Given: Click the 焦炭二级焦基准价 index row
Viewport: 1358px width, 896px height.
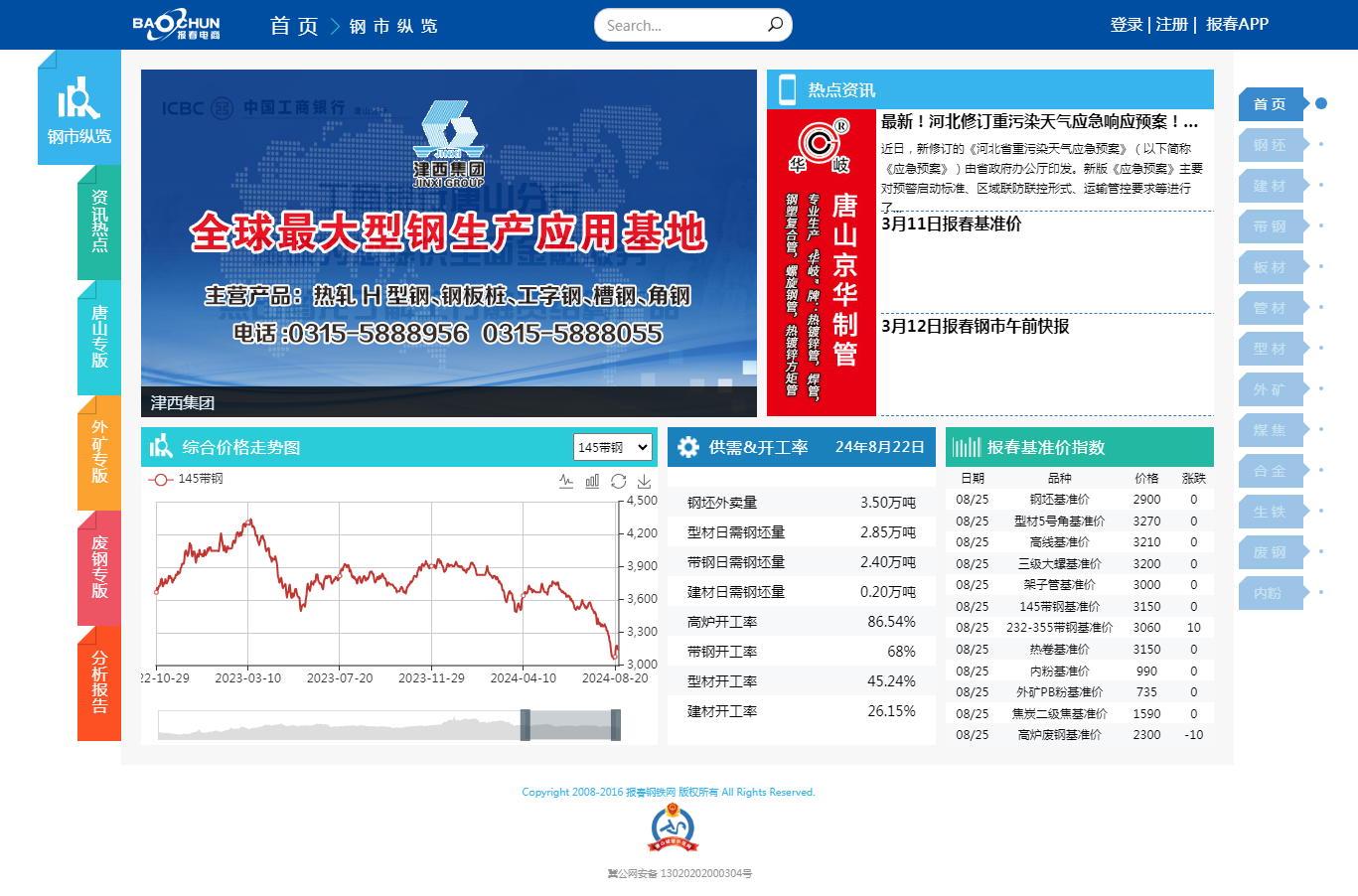Looking at the screenshot, I should (1080, 714).
